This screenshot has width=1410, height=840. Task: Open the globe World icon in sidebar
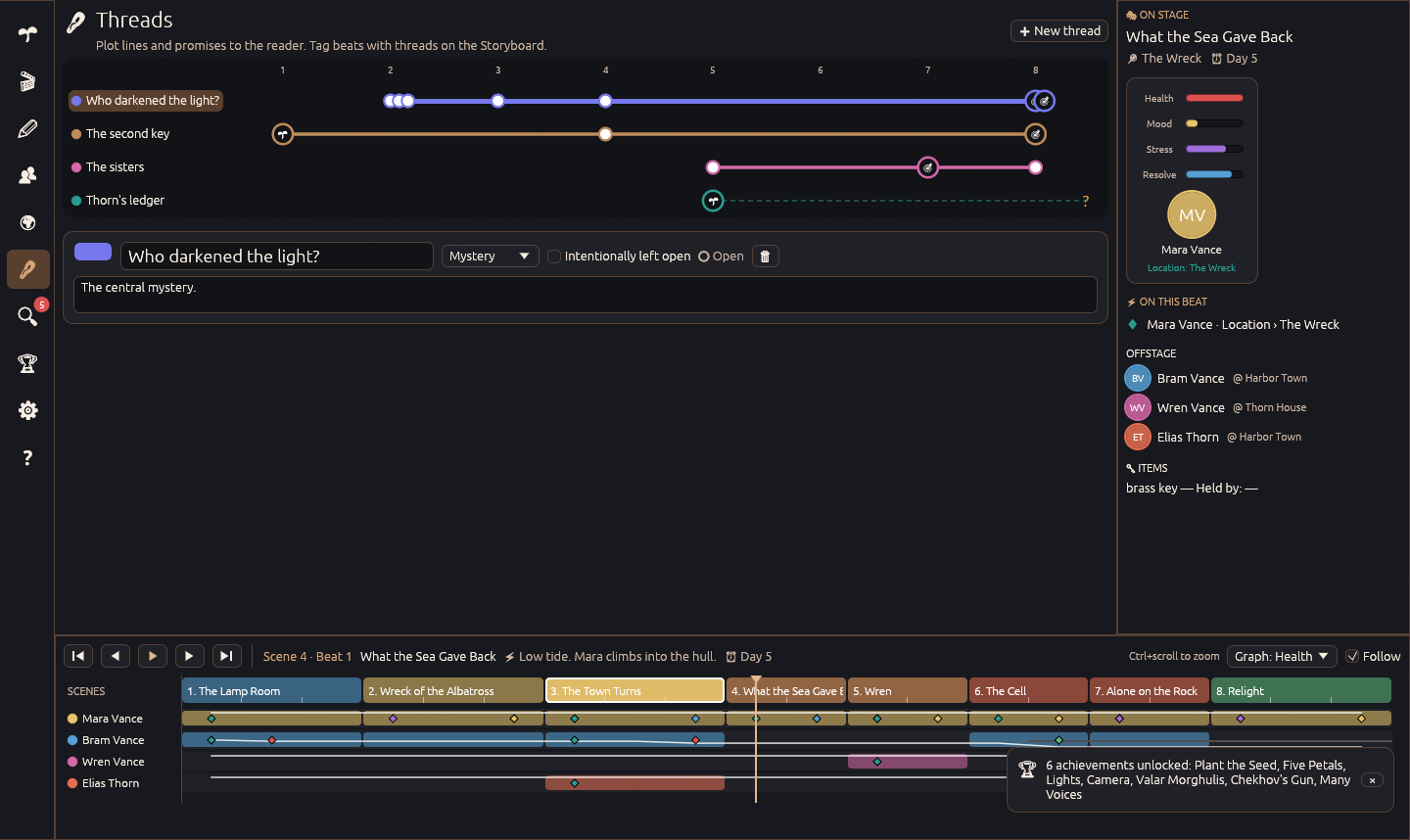click(x=27, y=222)
